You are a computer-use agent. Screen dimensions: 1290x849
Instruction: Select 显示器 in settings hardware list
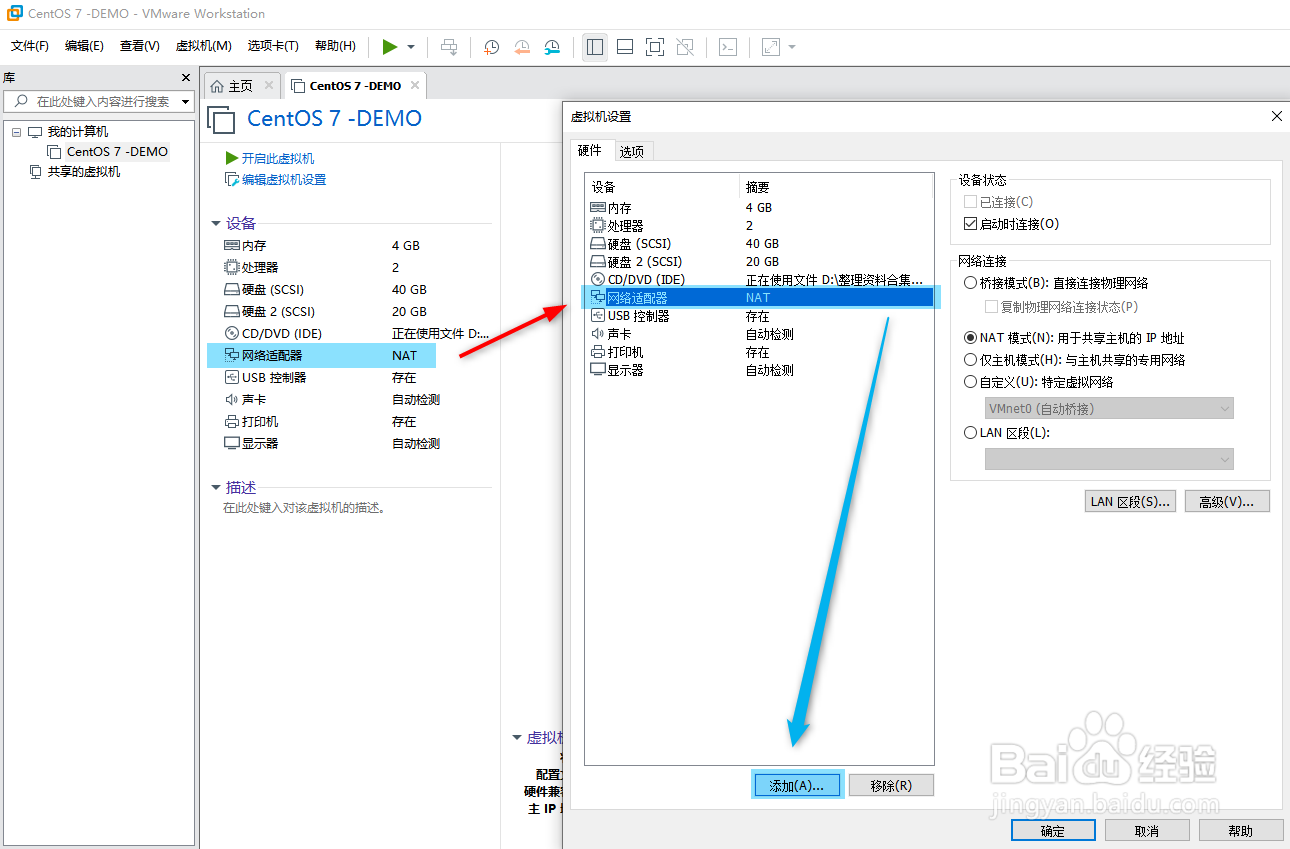[759, 370]
